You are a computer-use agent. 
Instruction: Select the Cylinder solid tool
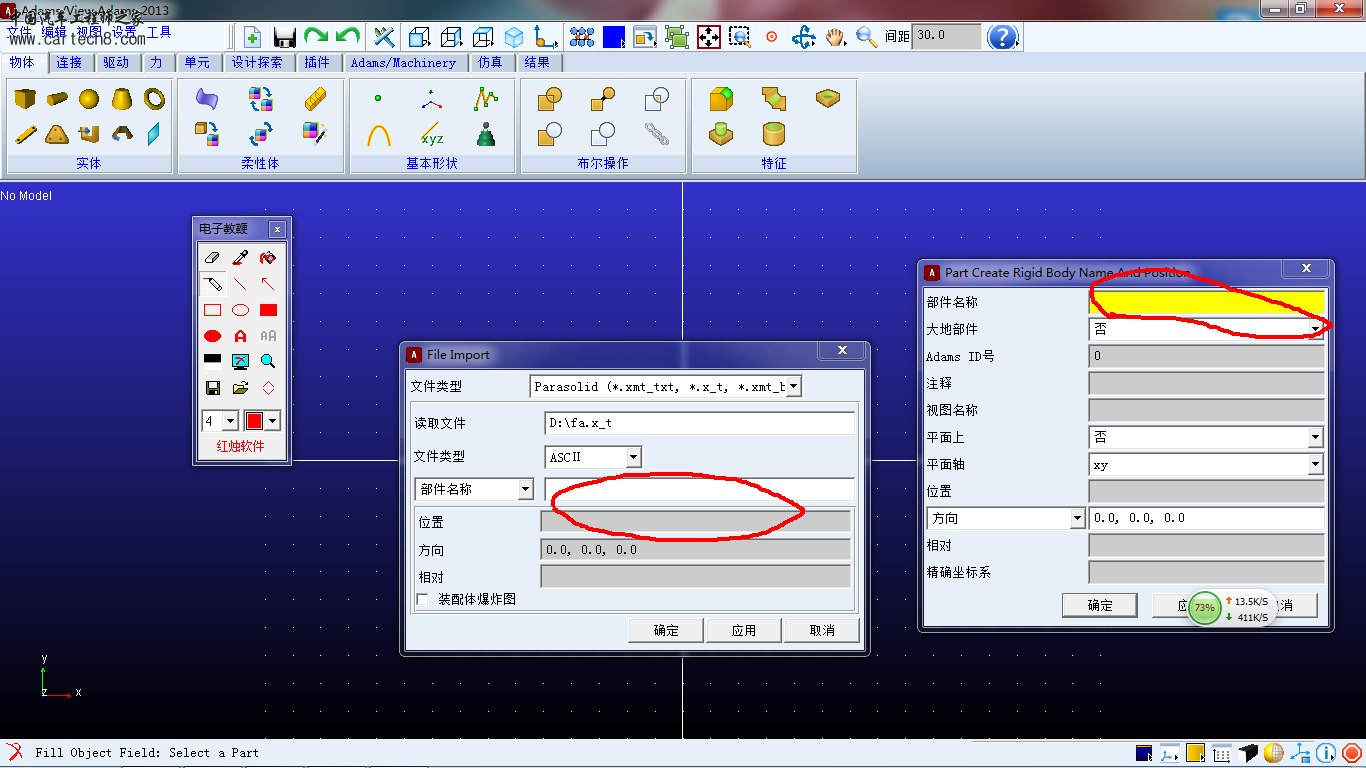click(58, 99)
